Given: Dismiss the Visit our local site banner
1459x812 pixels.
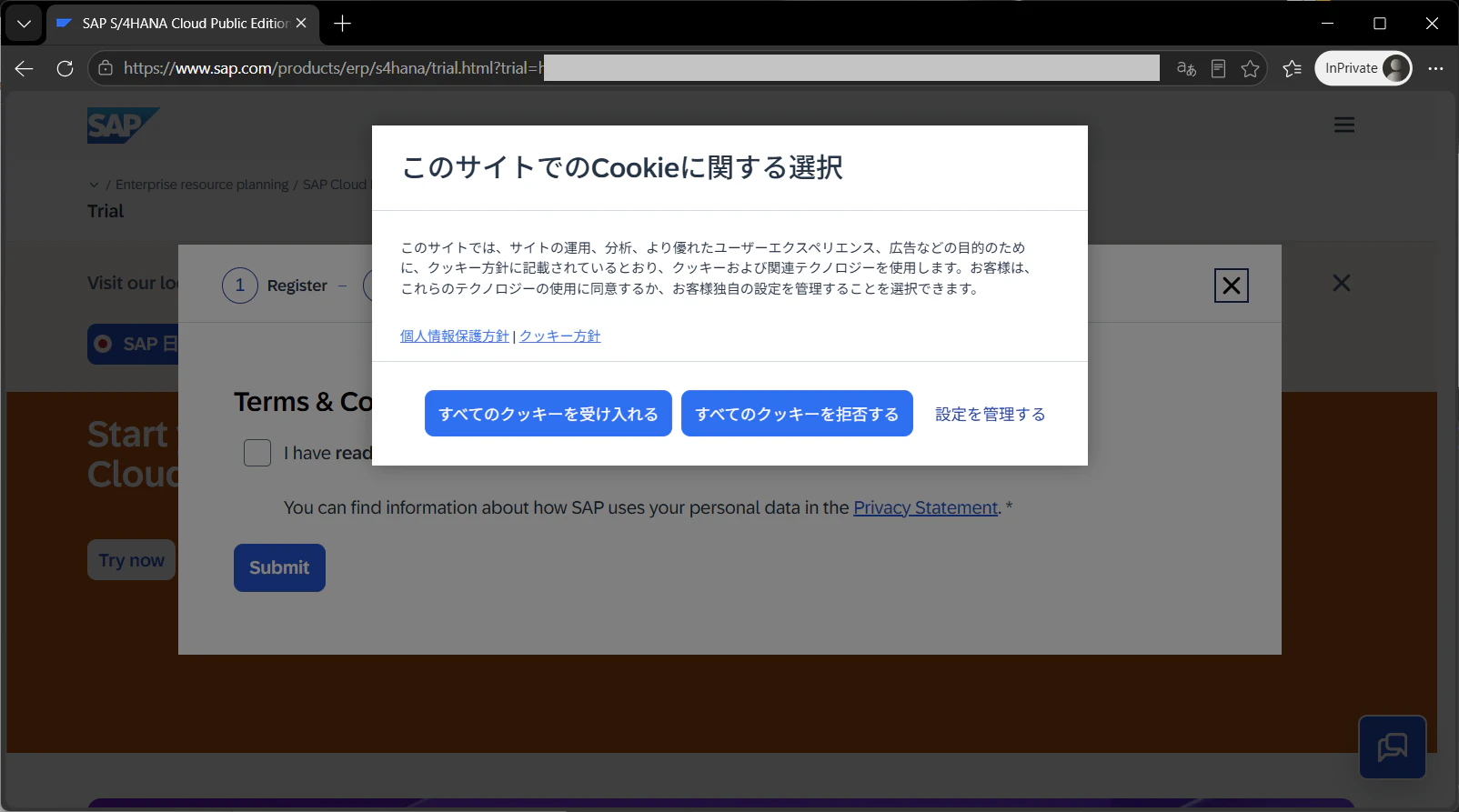Looking at the screenshot, I should point(1342,283).
